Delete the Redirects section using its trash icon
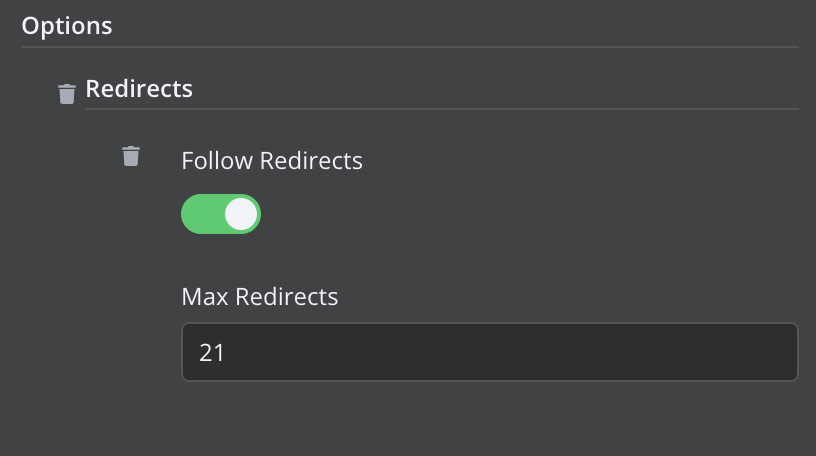Screen dimensions: 816x456 [x=67, y=93]
